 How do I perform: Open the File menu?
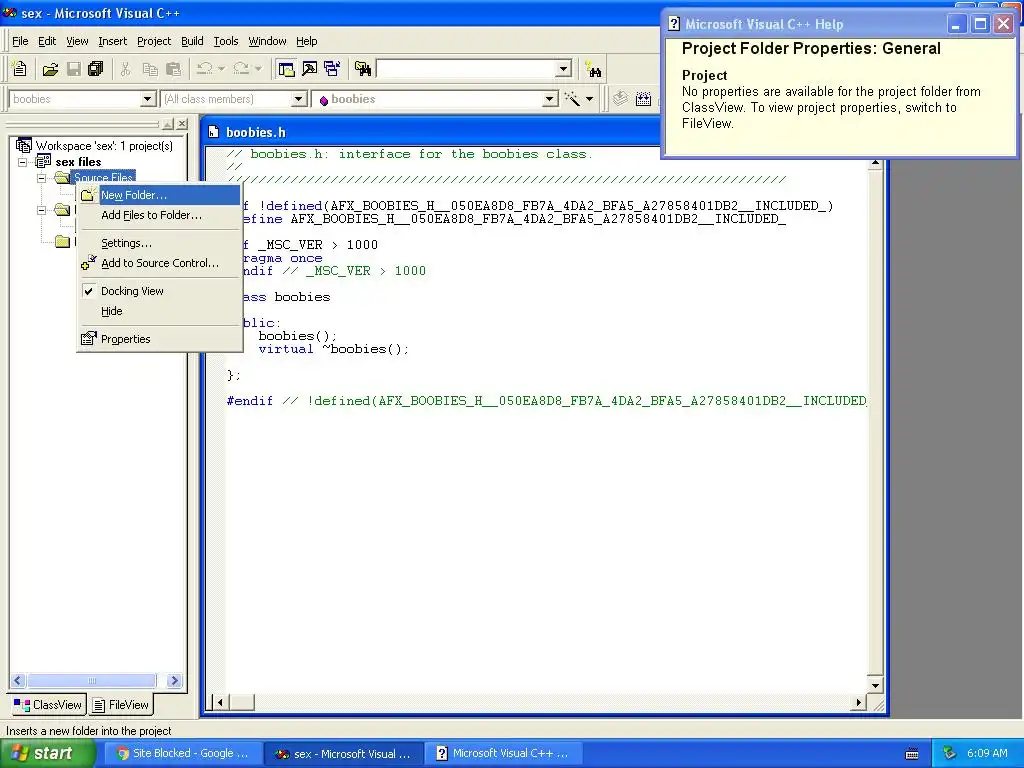[20, 41]
